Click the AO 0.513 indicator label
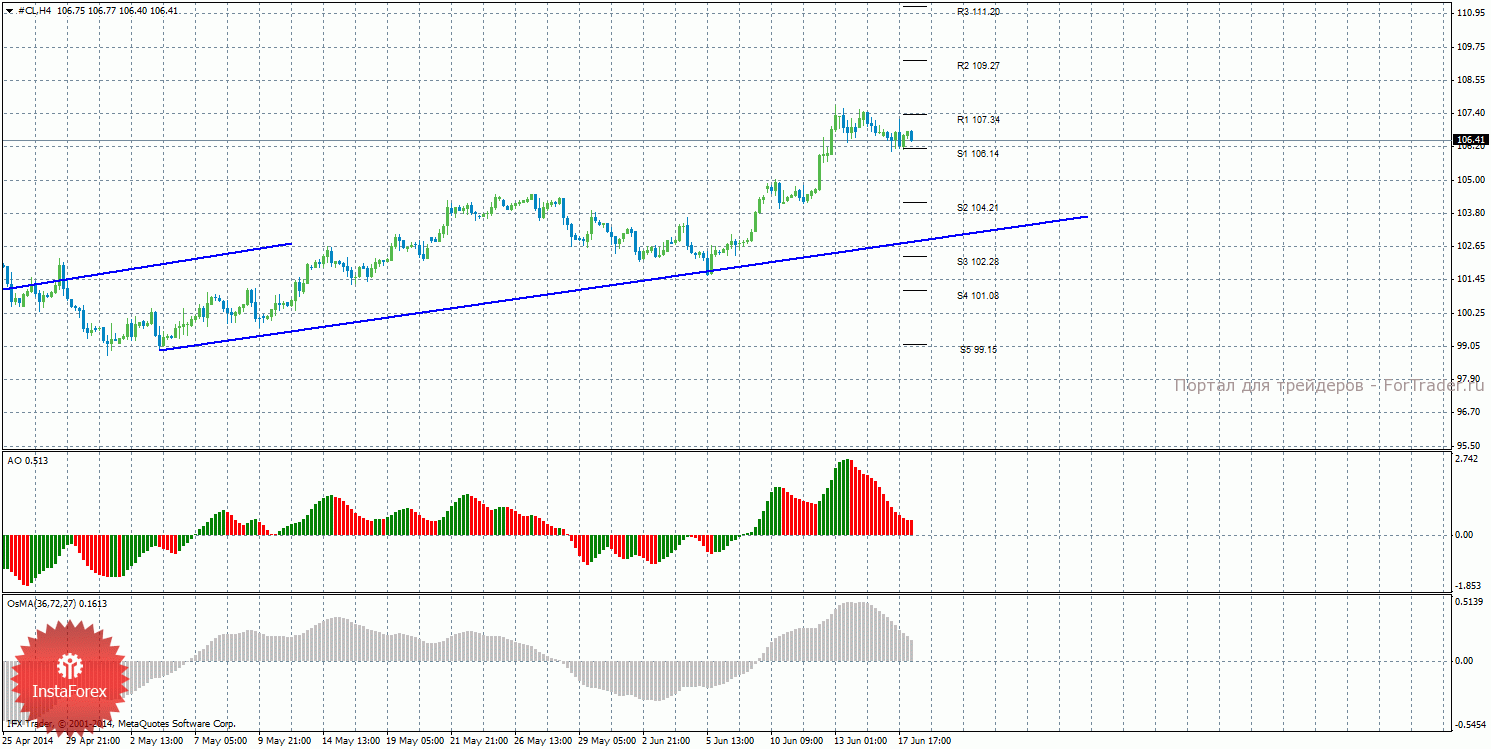This screenshot has width=1491, height=749. coord(27,461)
